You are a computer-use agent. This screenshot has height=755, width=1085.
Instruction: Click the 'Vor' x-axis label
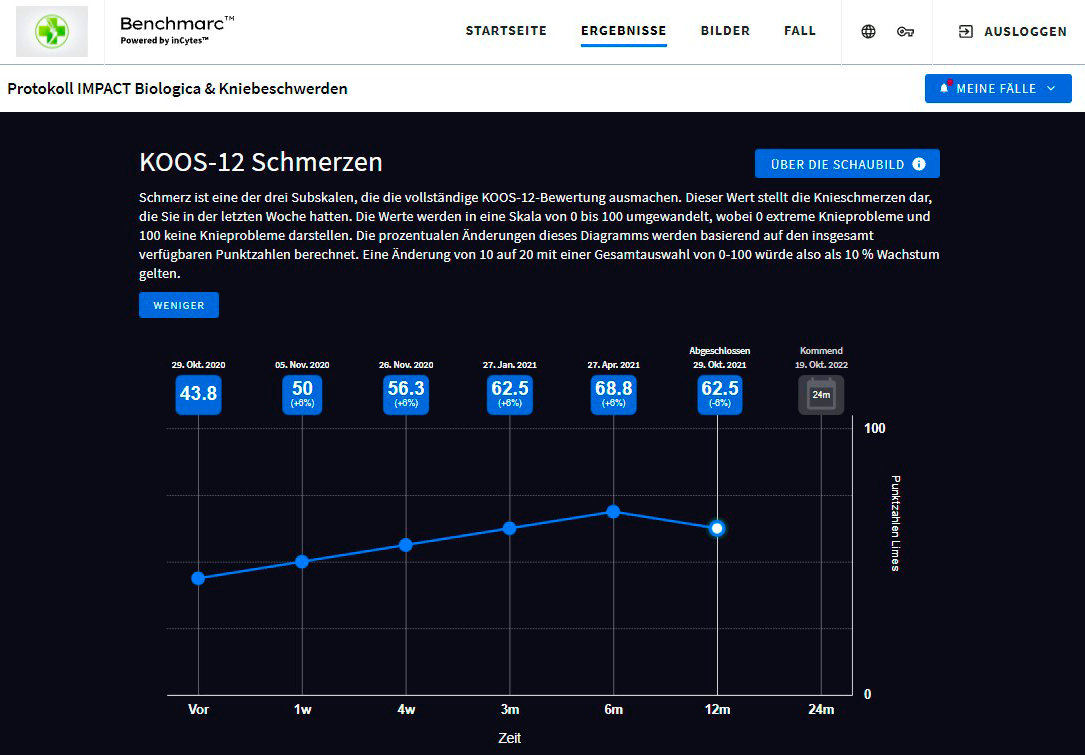click(199, 709)
